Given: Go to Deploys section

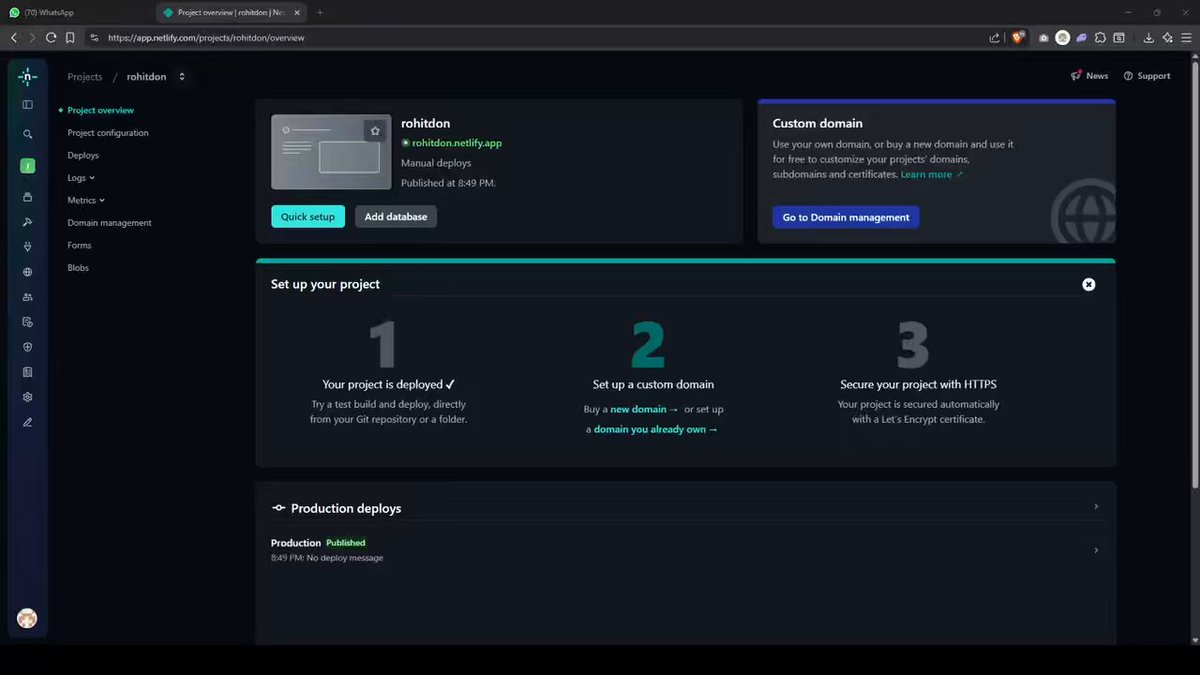Looking at the screenshot, I should tap(83, 155).
